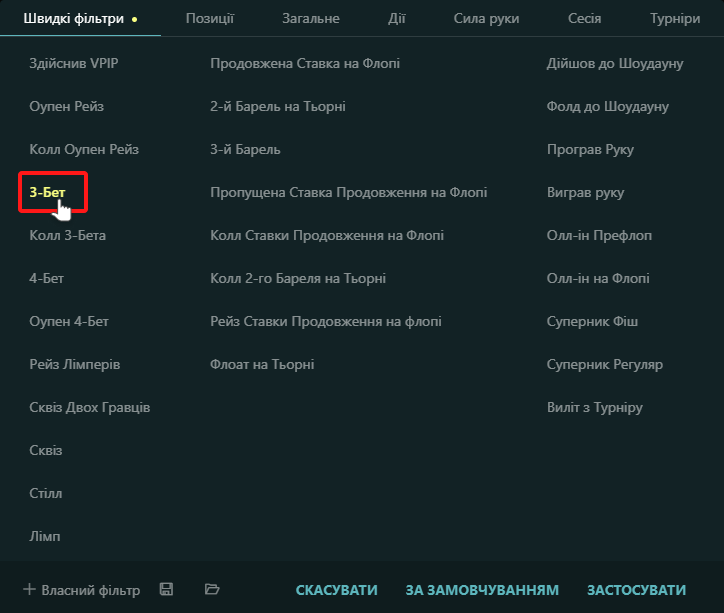Screen dimensions: 724x613
Task: Select the Виліт з Турніру filter
Action: pyautogui.click(x=595, y=407)
